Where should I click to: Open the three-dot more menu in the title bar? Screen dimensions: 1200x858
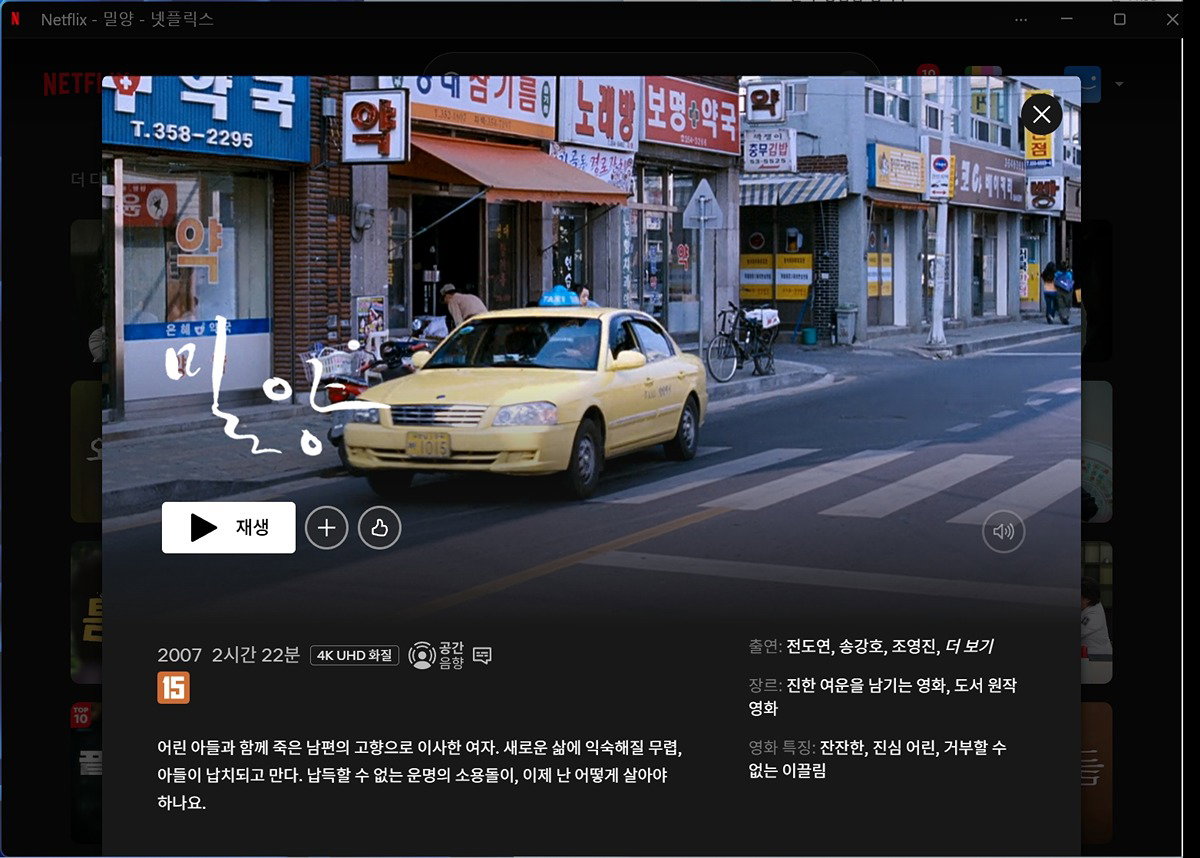(x=1020, y=19)
